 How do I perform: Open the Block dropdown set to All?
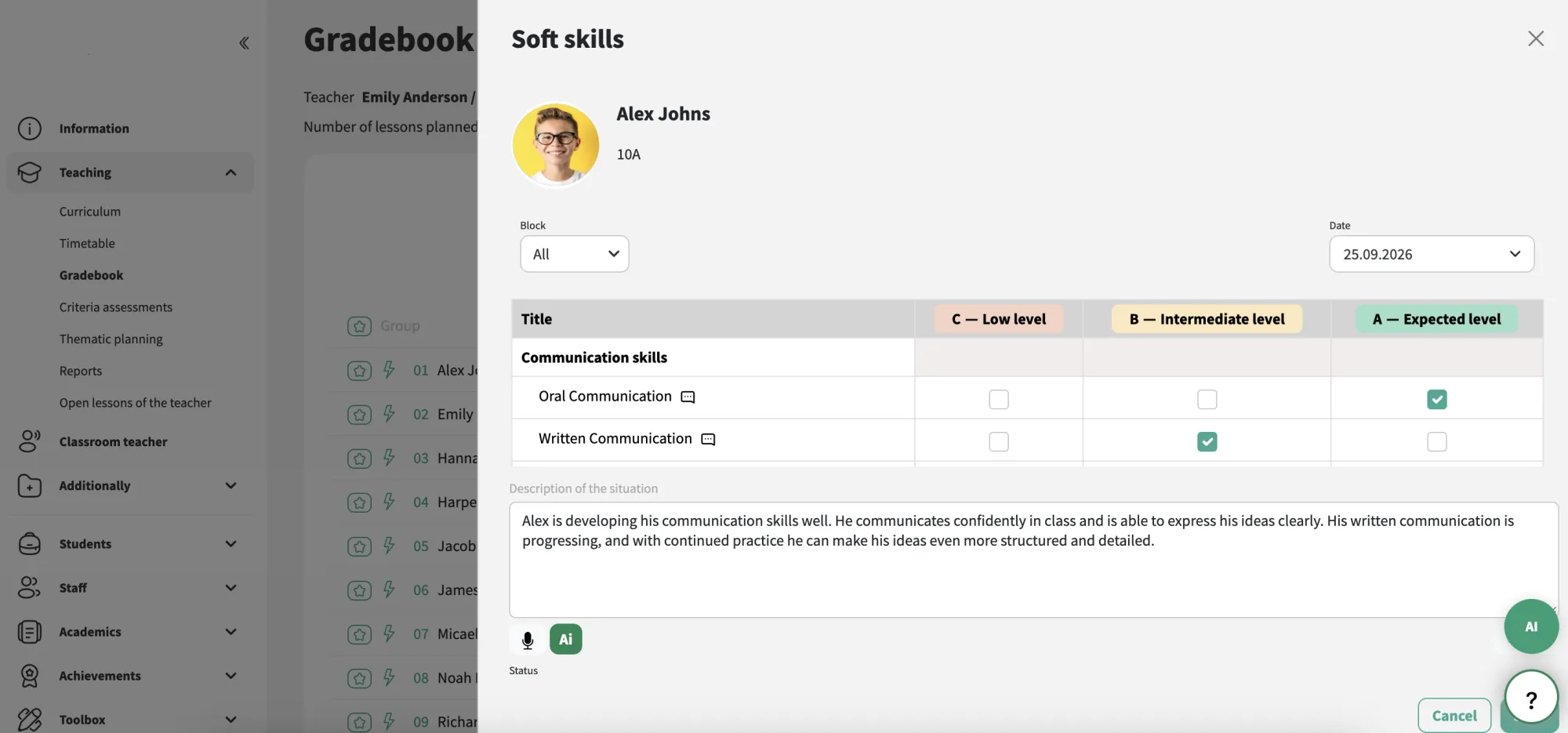pos(575,254)
